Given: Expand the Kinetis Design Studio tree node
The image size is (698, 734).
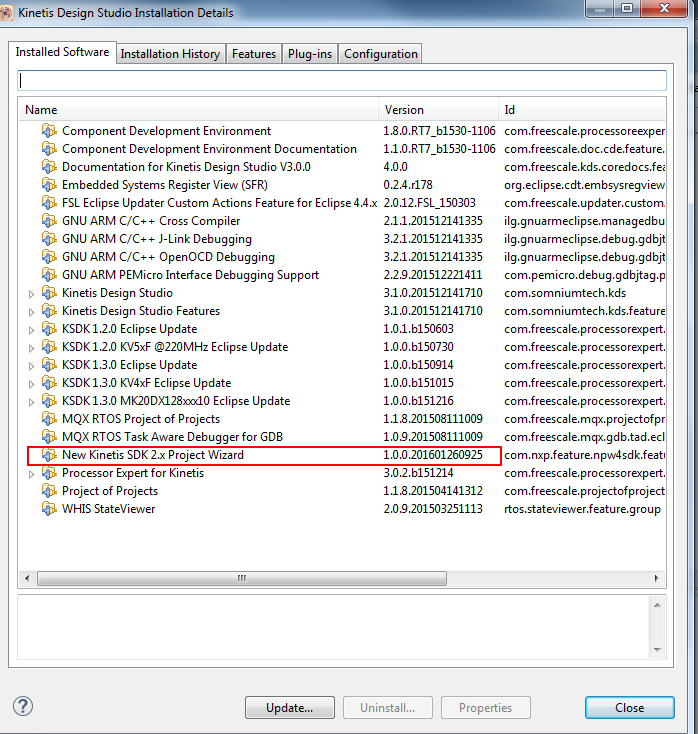Looking at the screenshot, I should pos(31,294).
